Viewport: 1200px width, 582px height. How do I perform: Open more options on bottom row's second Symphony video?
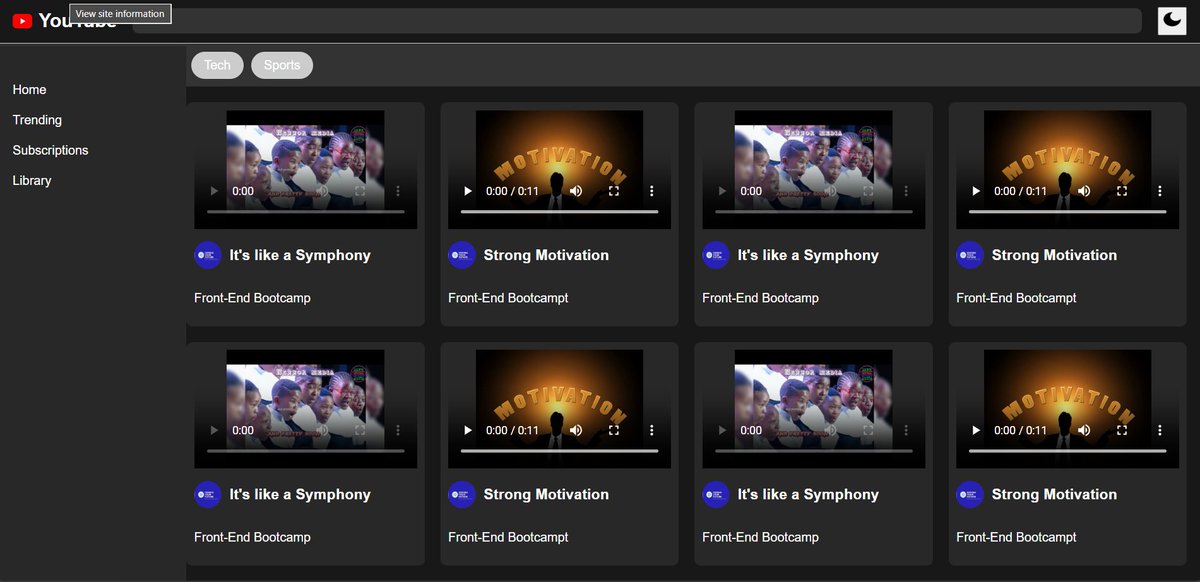tap(906, 430)
